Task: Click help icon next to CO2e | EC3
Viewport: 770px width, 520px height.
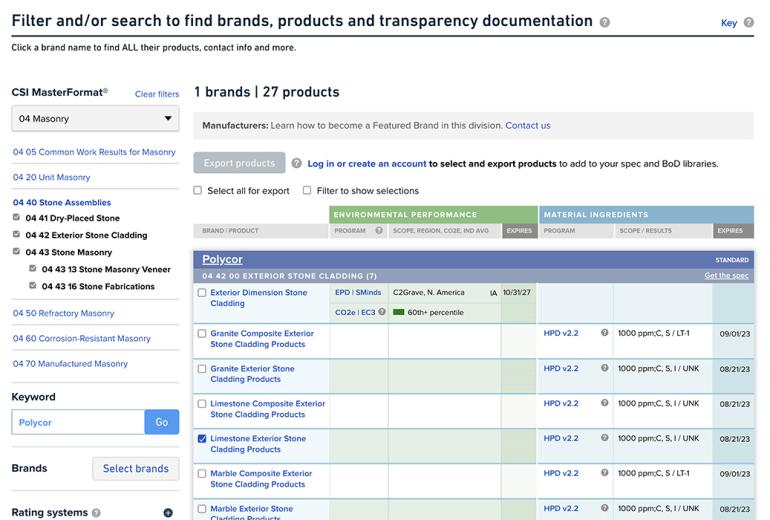Action: click(382, 312)
